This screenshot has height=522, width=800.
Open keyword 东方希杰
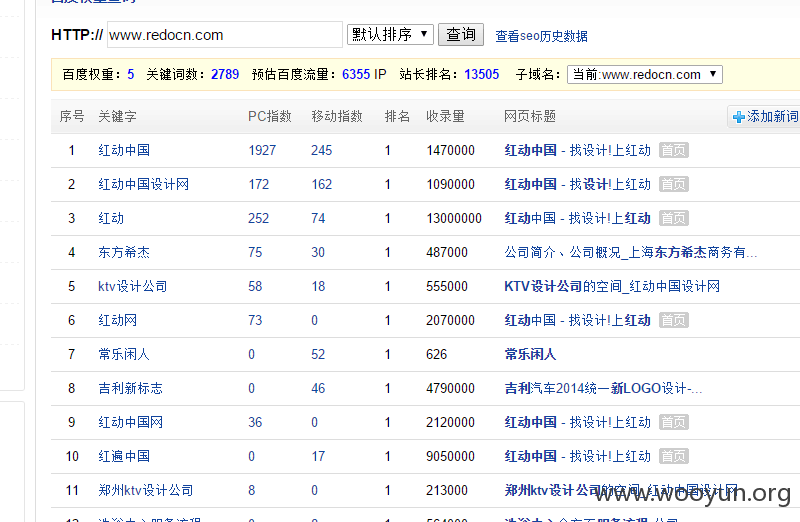tap(124, 252)
